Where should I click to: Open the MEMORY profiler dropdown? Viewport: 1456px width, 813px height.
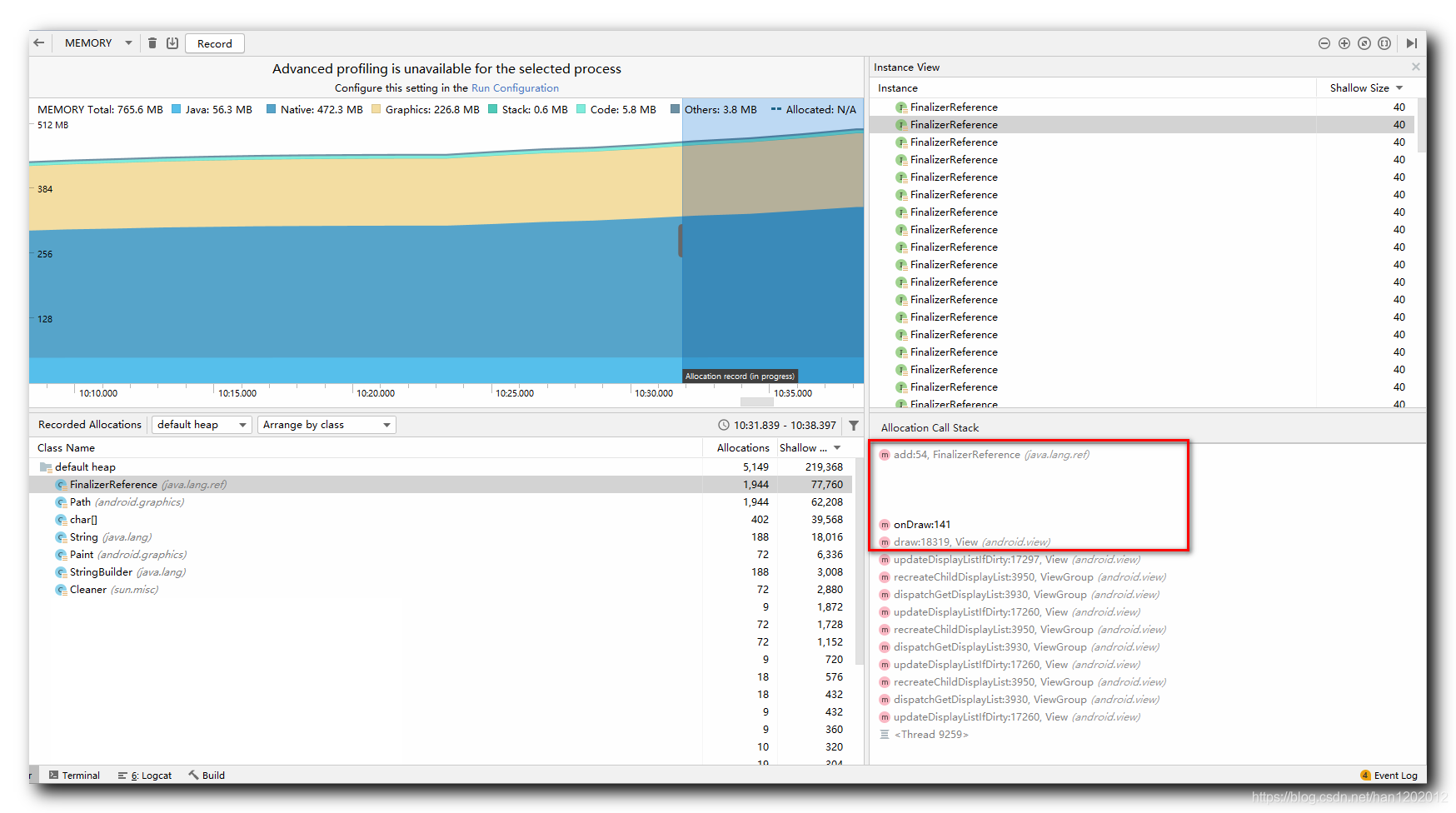coord(98,43)
